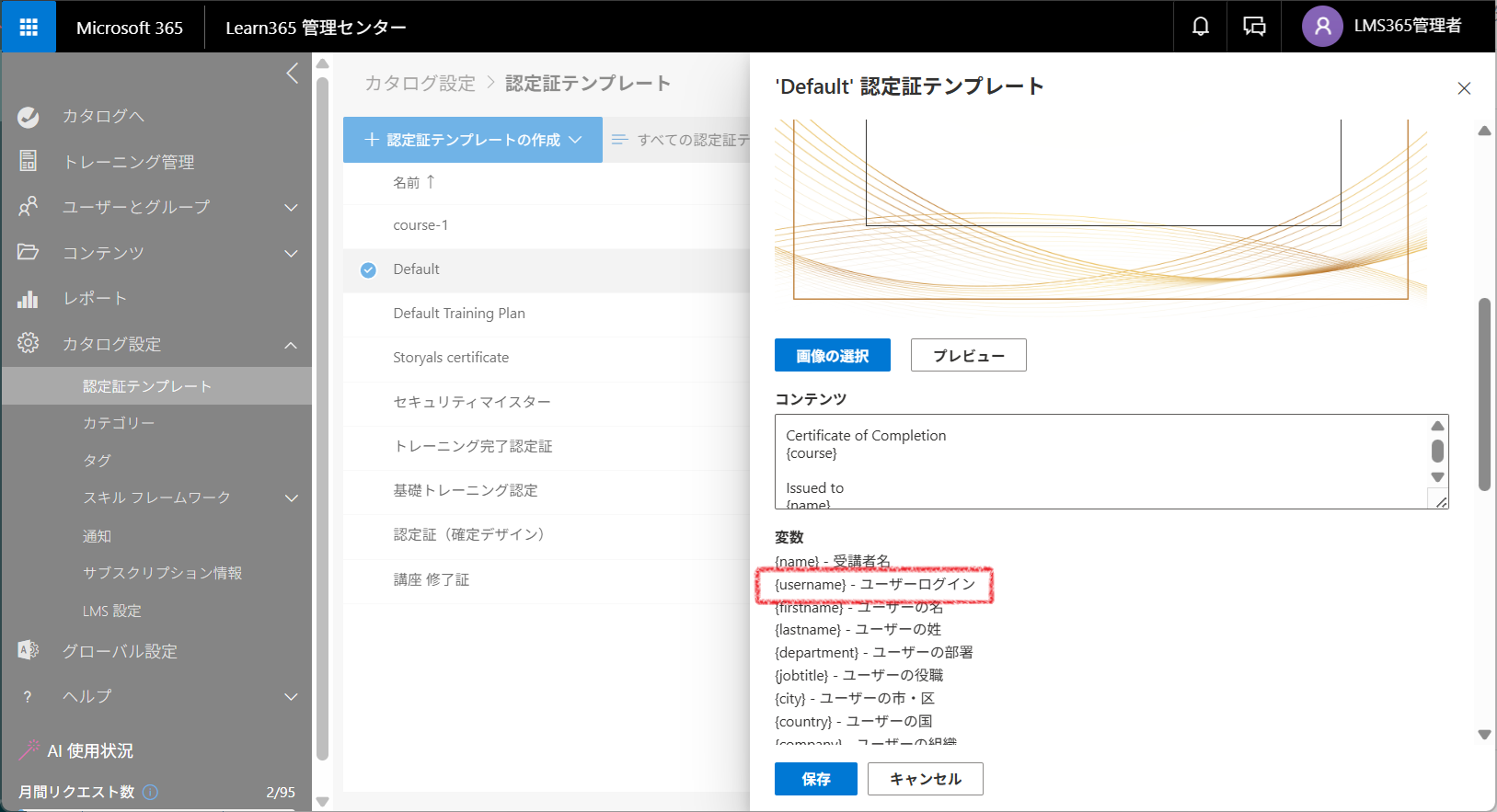1497x812 pixels.
Task: Expand the ユーザーとグループ menu section
Action: (291, 208)
